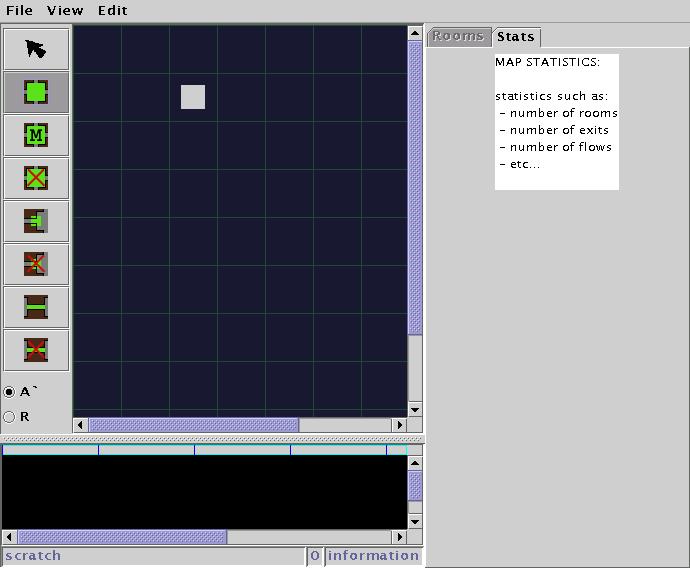The width and height of the screenshot is (690, 568).
Task: Click the black output console area
Action: pyautogui.click(x=205, y=492)
